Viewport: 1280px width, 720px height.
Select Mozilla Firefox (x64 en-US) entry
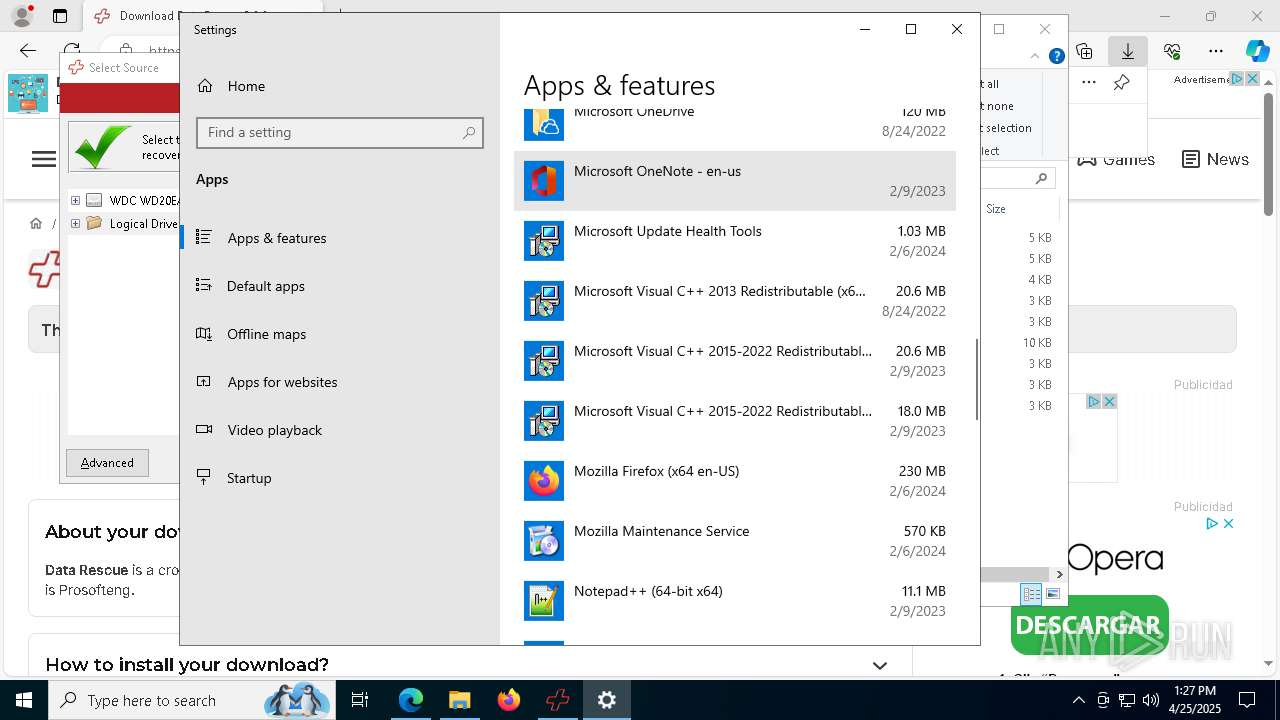point(735,481)
